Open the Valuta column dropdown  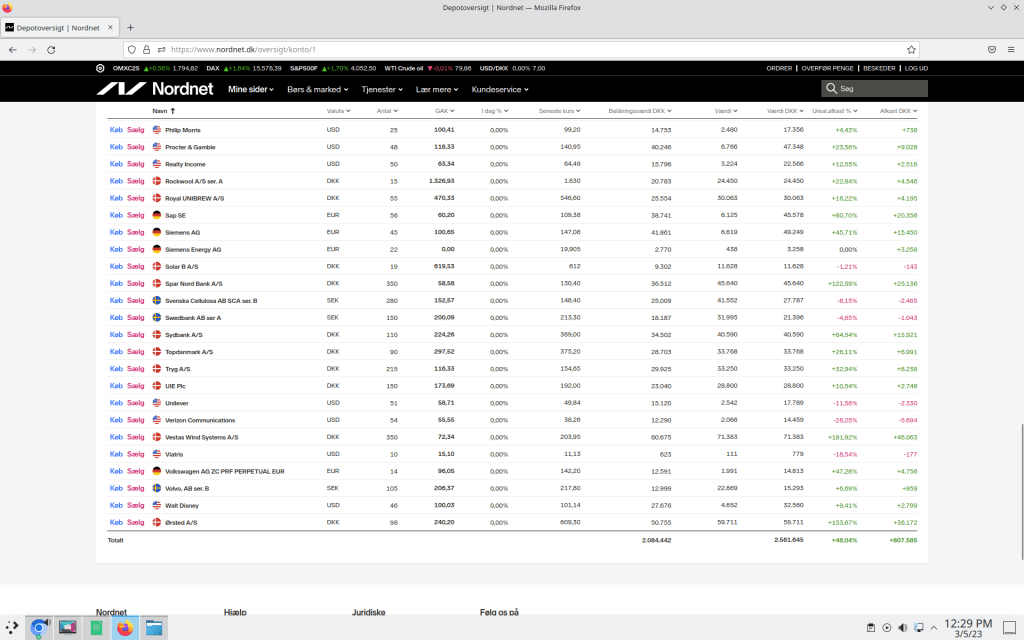pos(337,111)
